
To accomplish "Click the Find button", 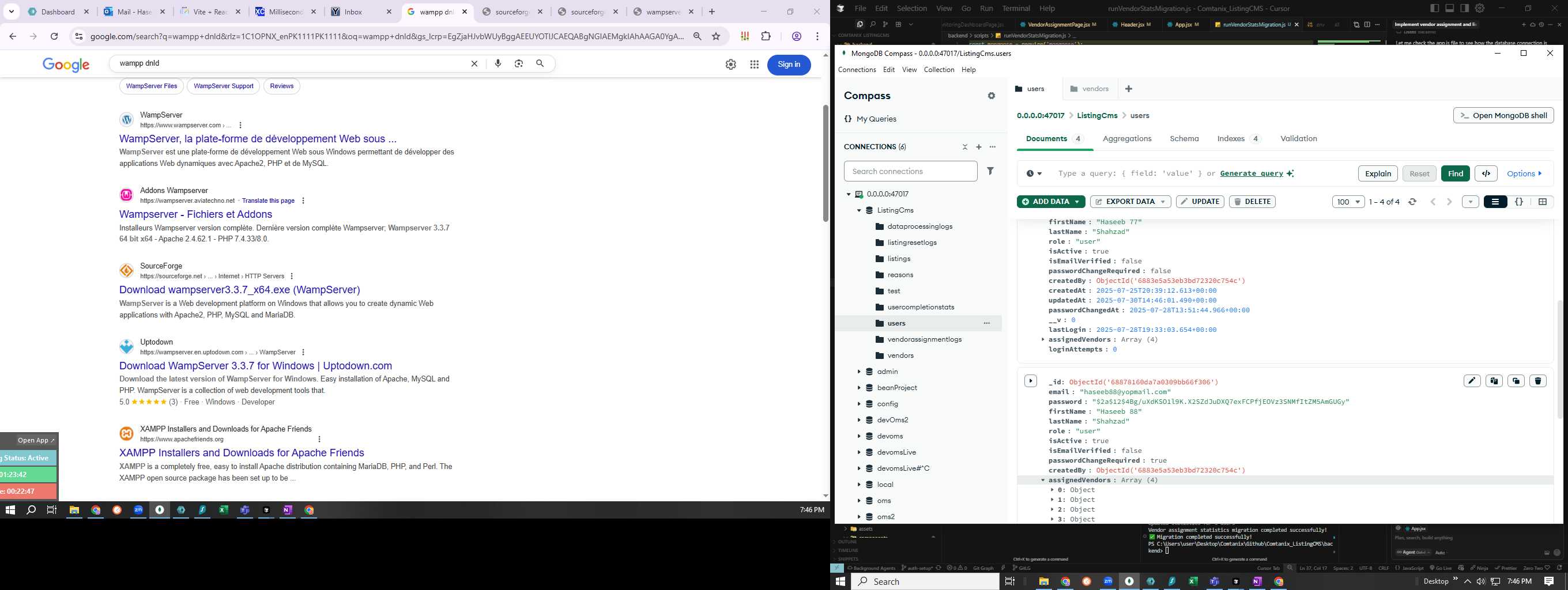I will (1456, 173).
